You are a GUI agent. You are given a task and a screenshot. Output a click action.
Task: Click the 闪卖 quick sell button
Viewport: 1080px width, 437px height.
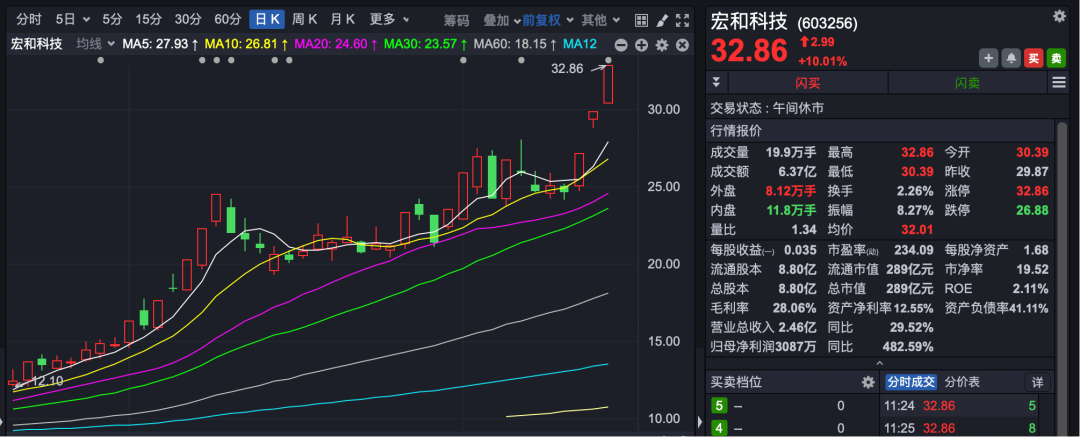[x=967, y=83]
